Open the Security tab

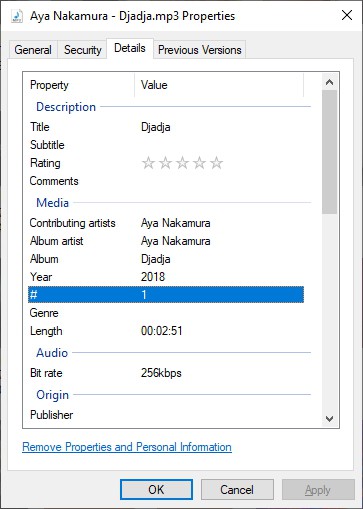[x=82, y=50]
